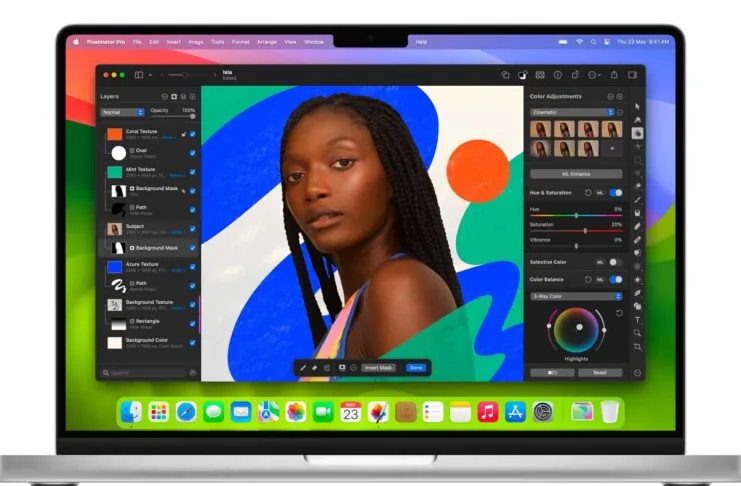Click Wi-Fi icon in the menu bar
This screenshot has height=486, width=741.
(x=579, y=42)
